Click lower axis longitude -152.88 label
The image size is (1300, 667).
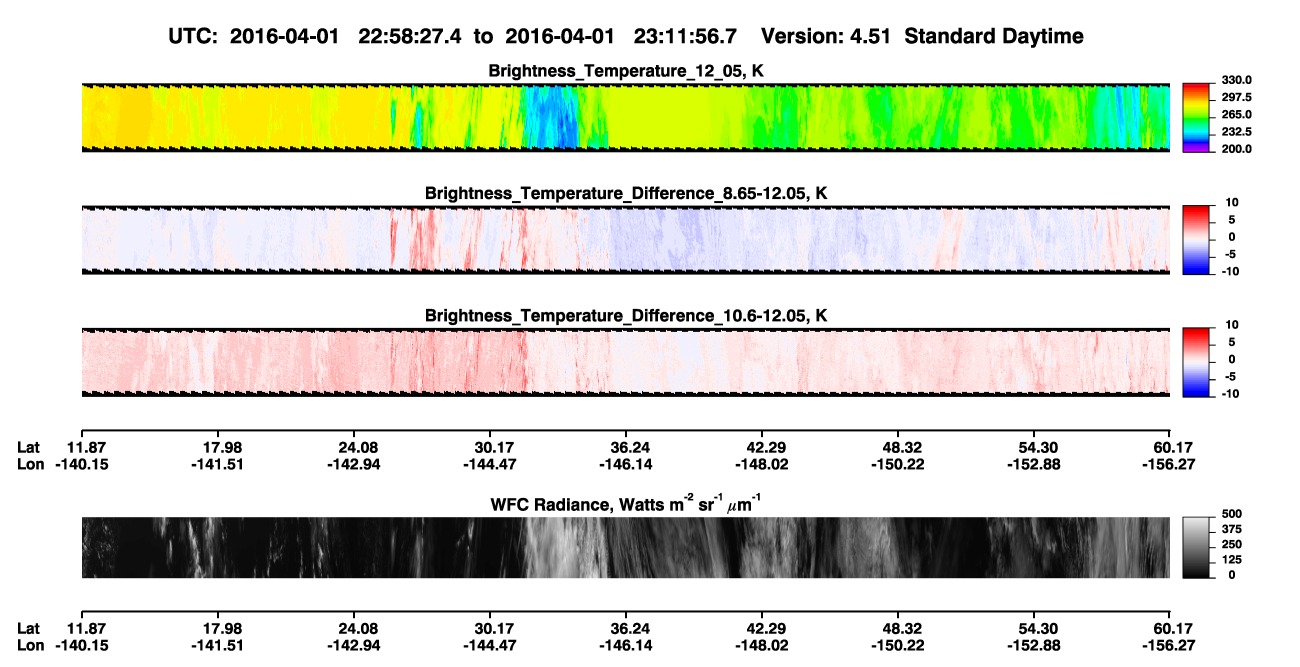click(x=1035, y=646)
